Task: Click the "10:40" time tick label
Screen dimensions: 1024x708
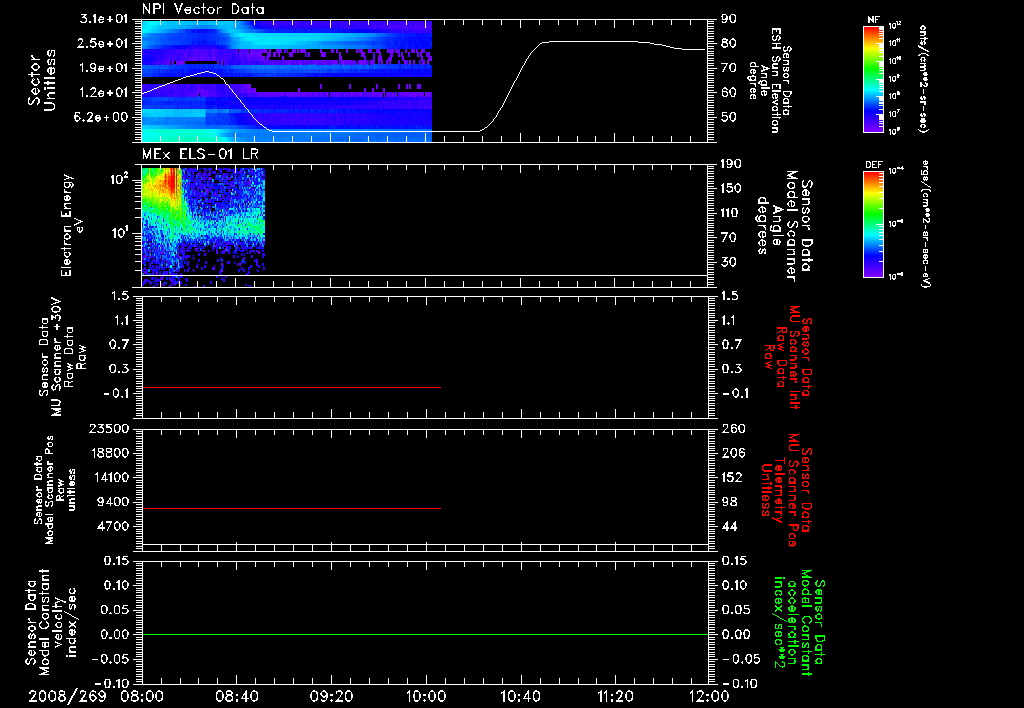Action: click(x=520, y=696)
